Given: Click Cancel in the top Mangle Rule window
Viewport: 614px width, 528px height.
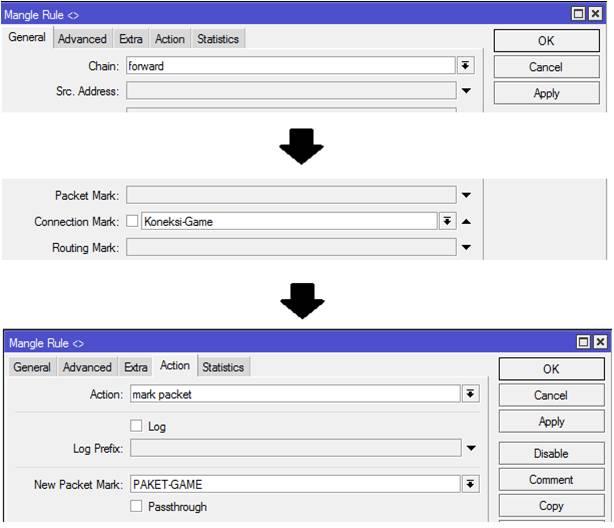Looking at the screenshot, I should tap(546, 67).
